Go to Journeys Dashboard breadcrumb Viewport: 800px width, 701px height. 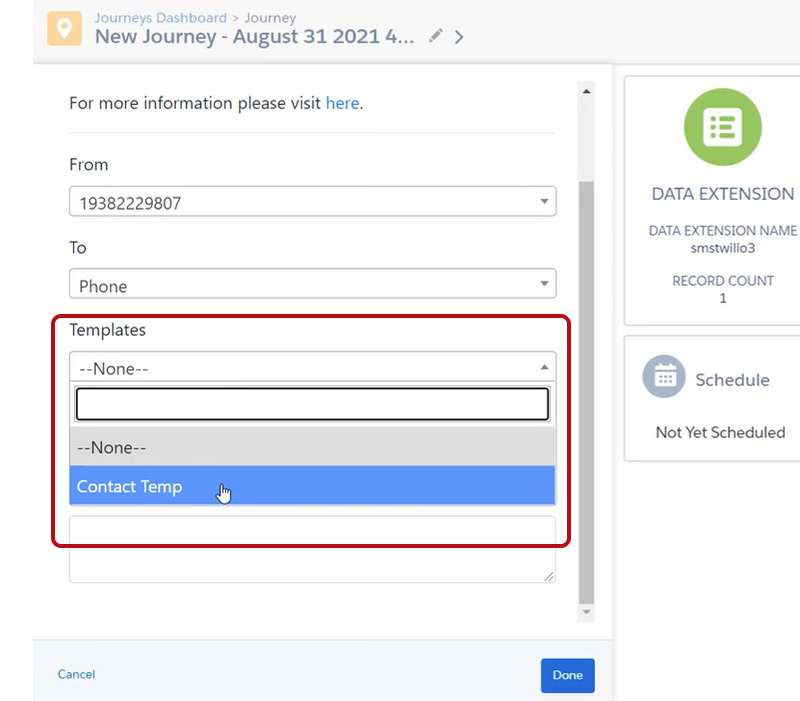(x=160, y=18)
